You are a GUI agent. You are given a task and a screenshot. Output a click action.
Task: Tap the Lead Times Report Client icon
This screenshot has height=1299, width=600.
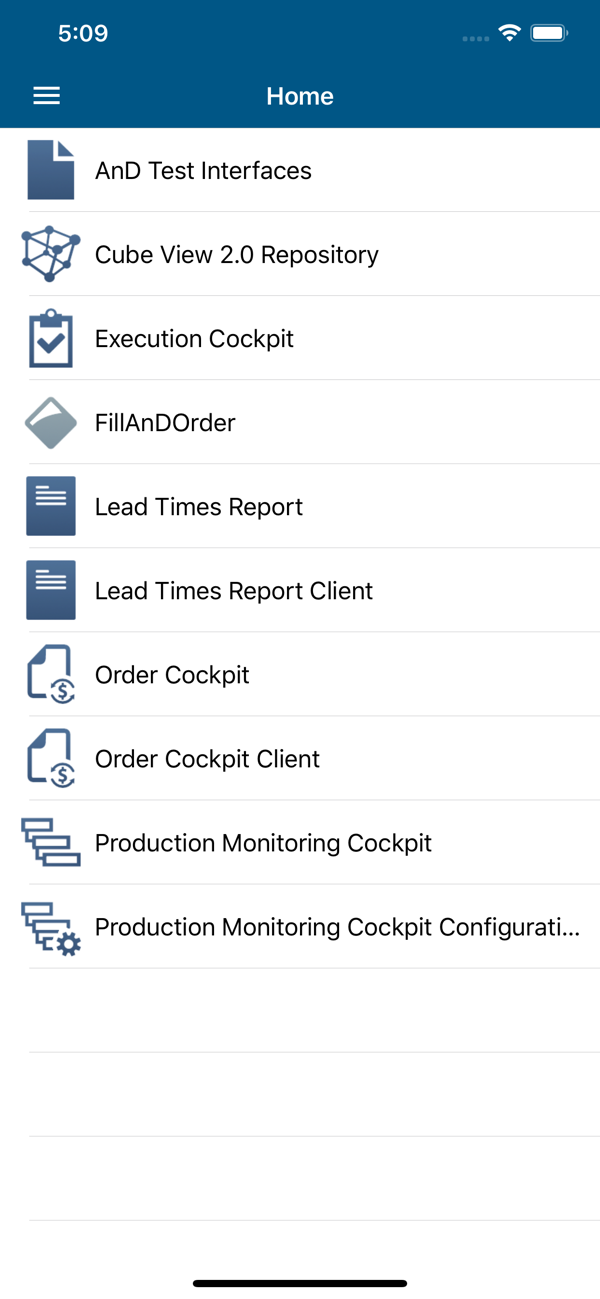point(51,591)
